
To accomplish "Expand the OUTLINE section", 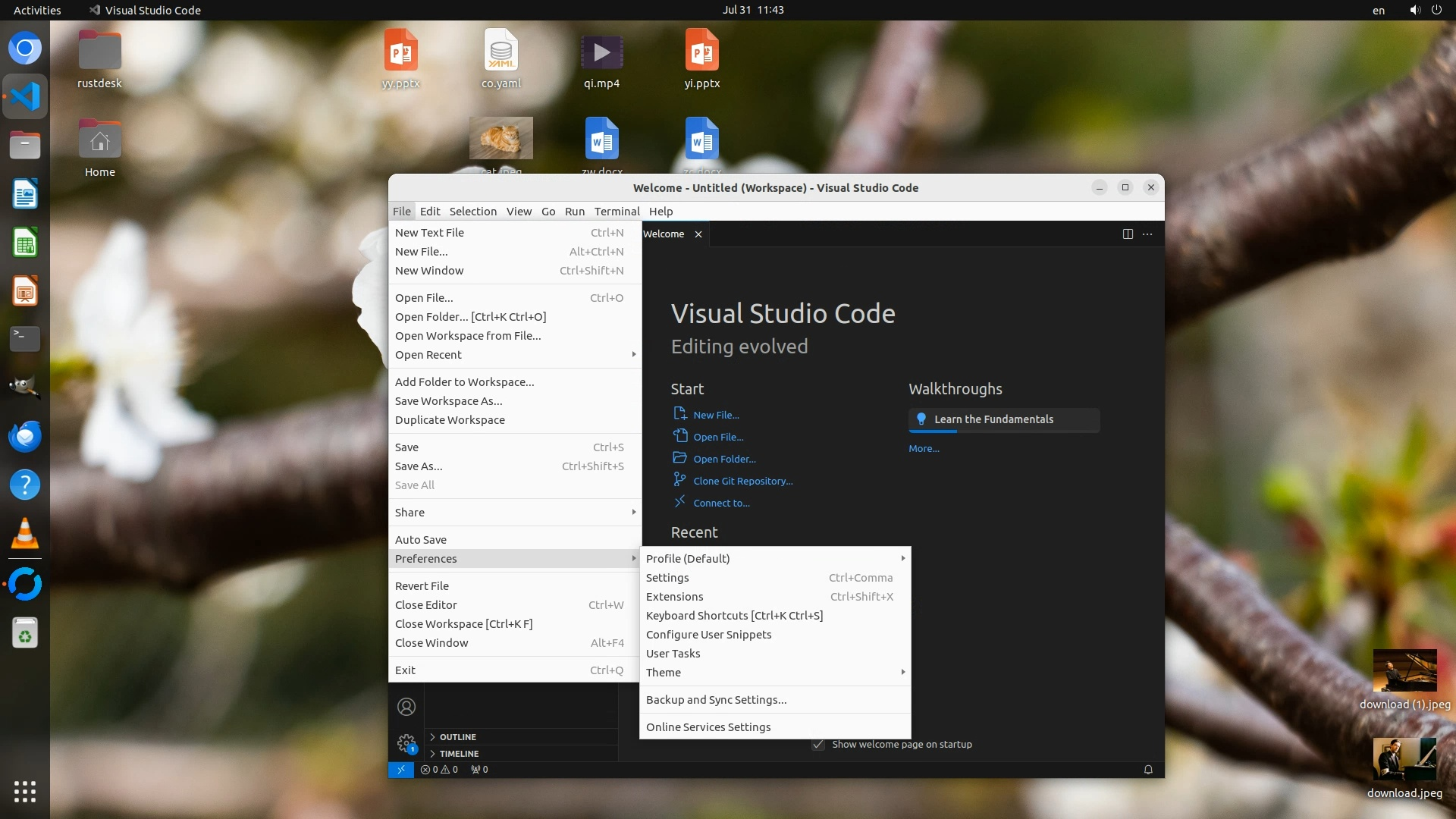I will tap(458, 736).
